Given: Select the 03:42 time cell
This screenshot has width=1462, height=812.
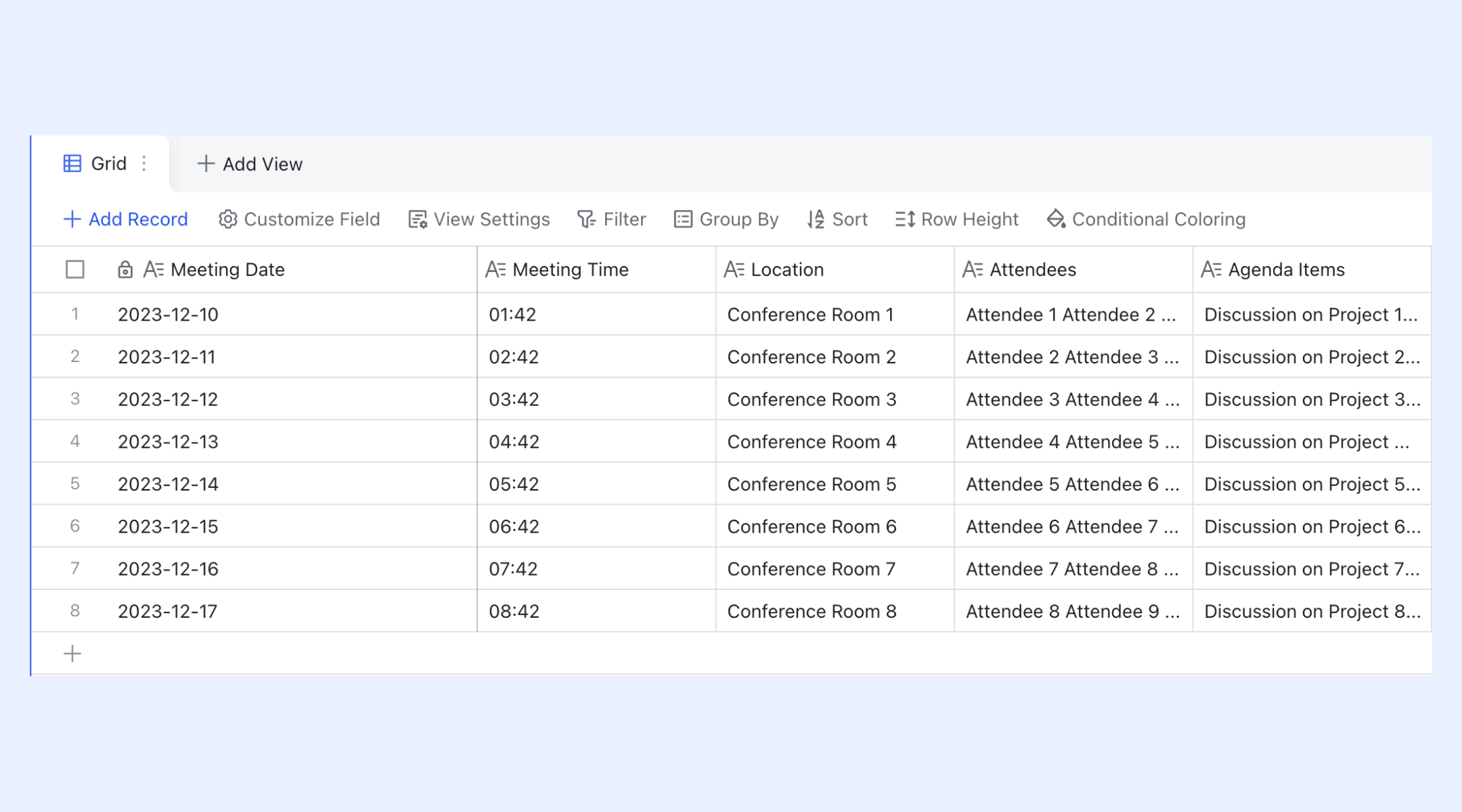Looking at the screenshot, I should [x=596, y=399].
